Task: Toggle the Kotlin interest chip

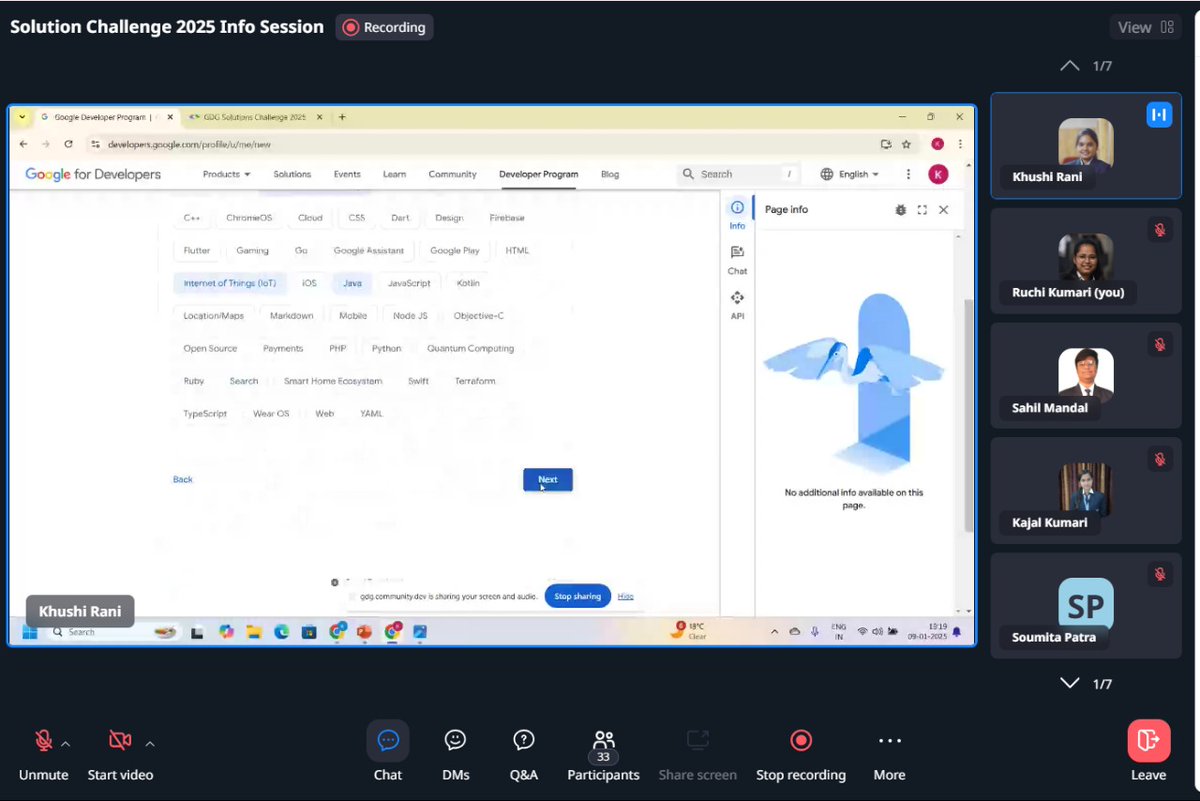Action: pos(468,283)
